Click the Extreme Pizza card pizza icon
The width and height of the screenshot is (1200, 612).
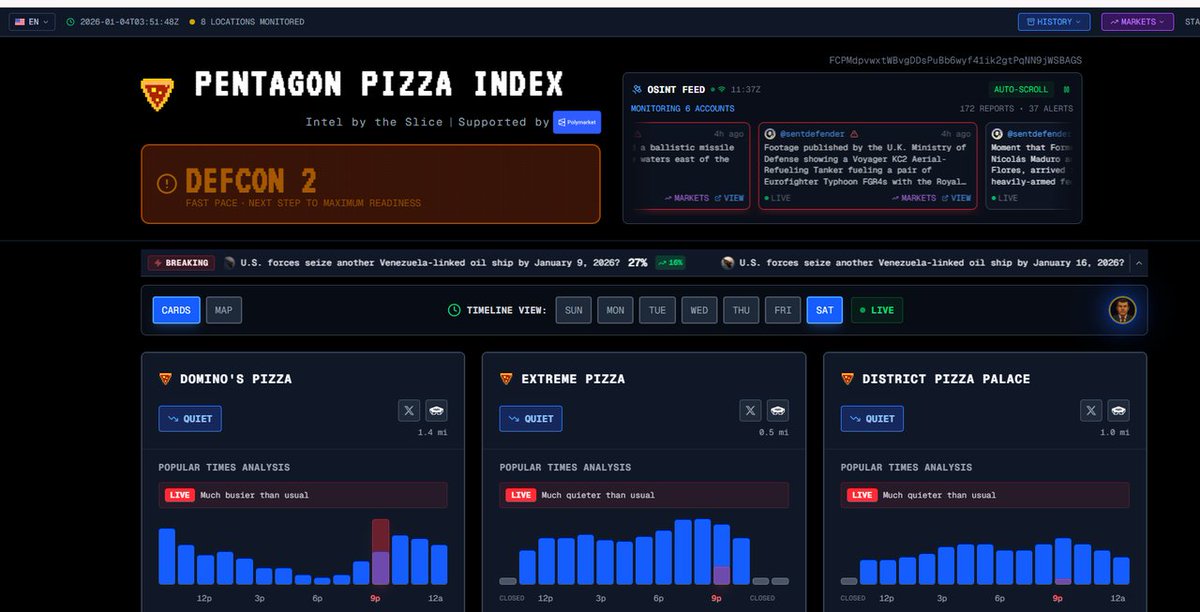[507, 379]
